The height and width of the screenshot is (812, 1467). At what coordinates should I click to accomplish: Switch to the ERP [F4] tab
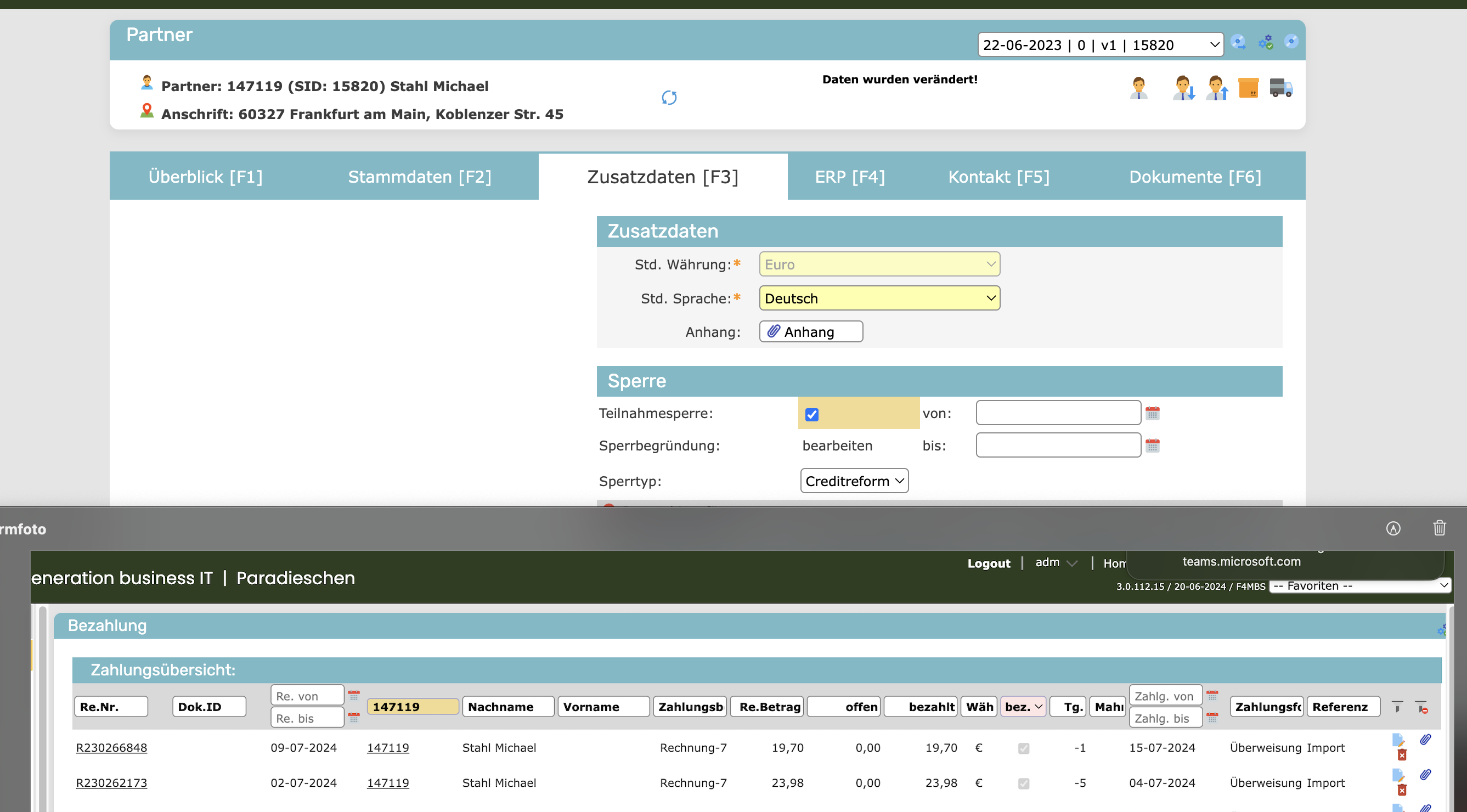(850, 177)
